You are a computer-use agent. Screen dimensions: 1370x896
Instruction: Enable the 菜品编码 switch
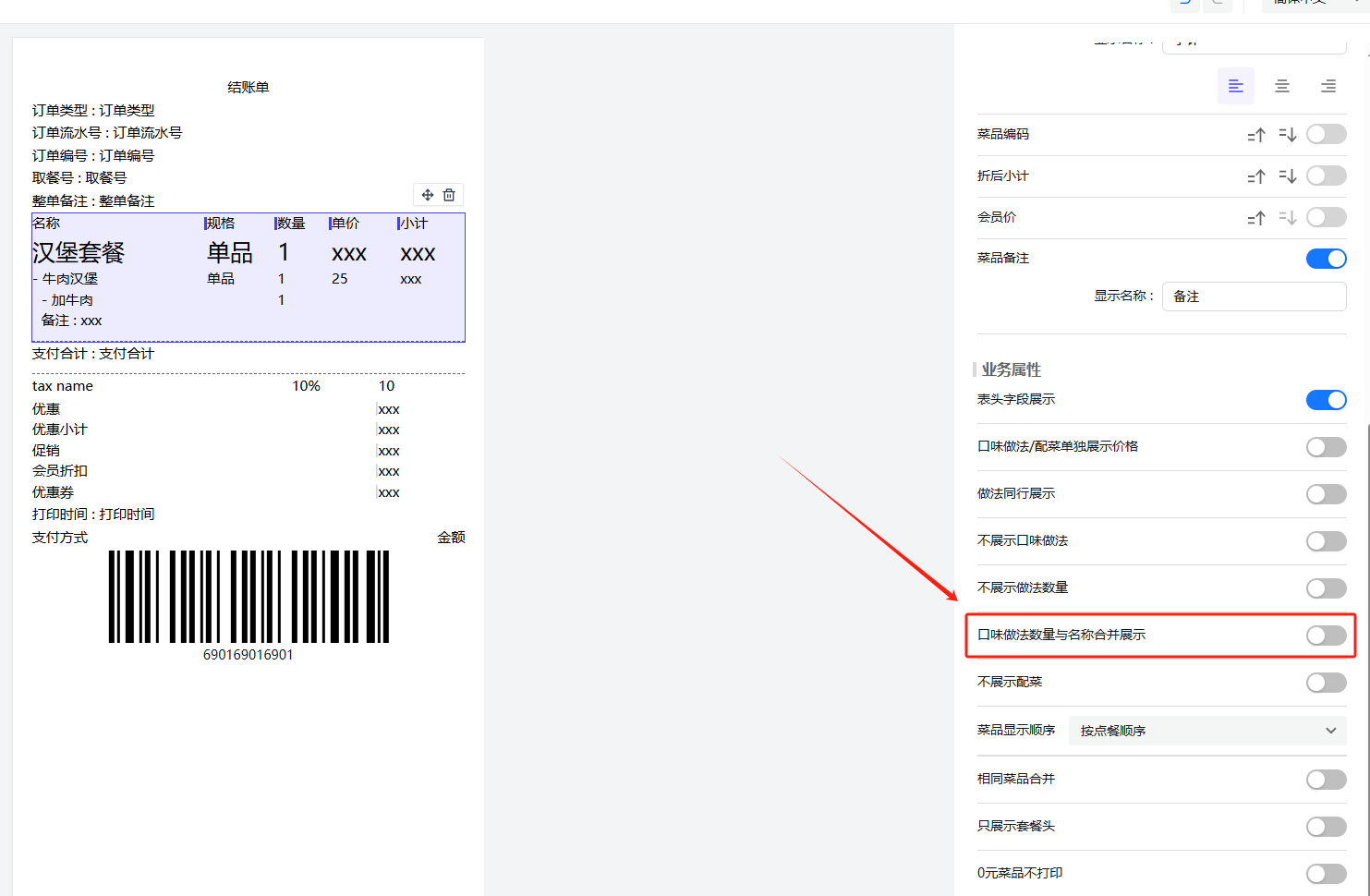tap(1326, 134)
